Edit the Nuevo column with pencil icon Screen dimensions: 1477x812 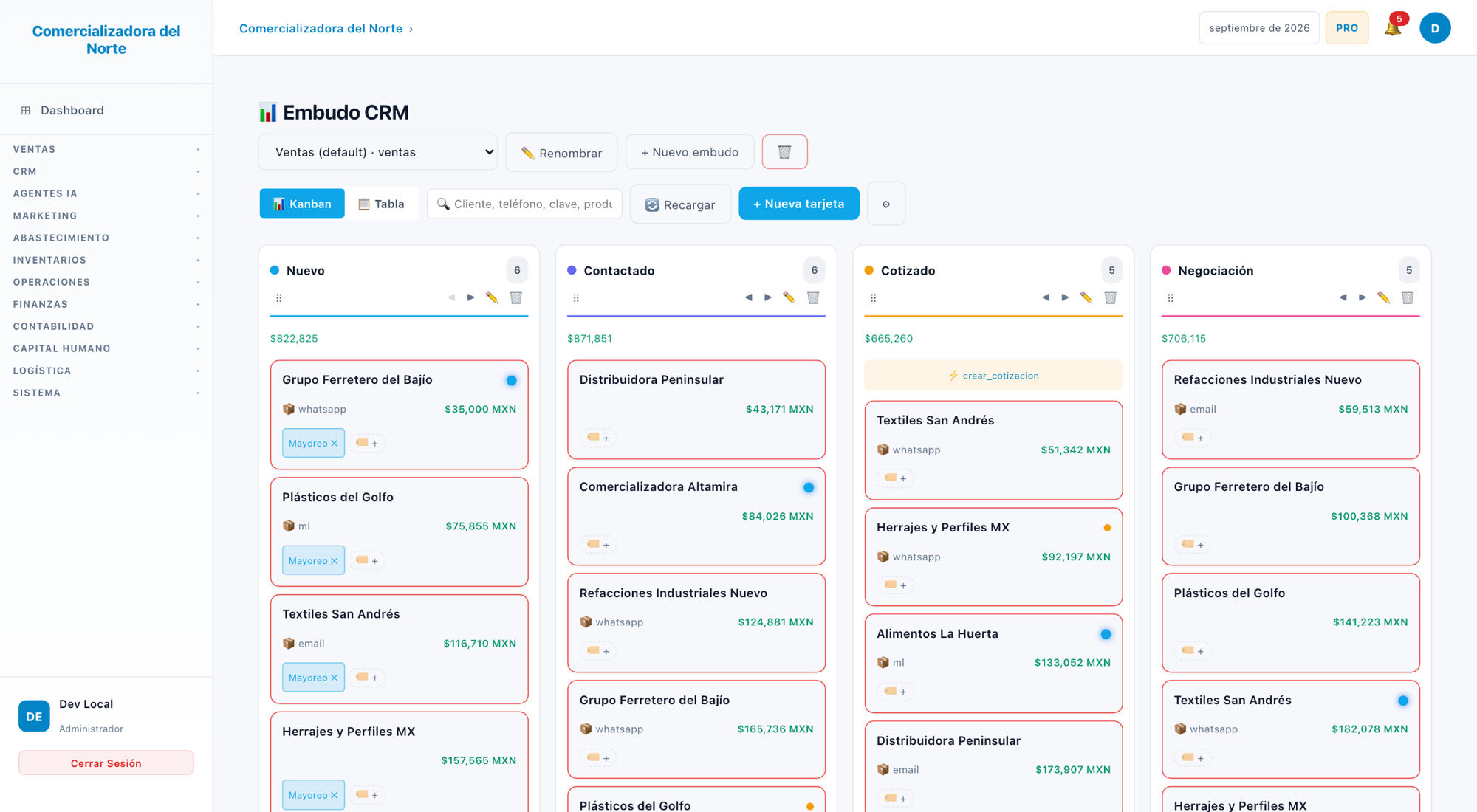(492, 297)
